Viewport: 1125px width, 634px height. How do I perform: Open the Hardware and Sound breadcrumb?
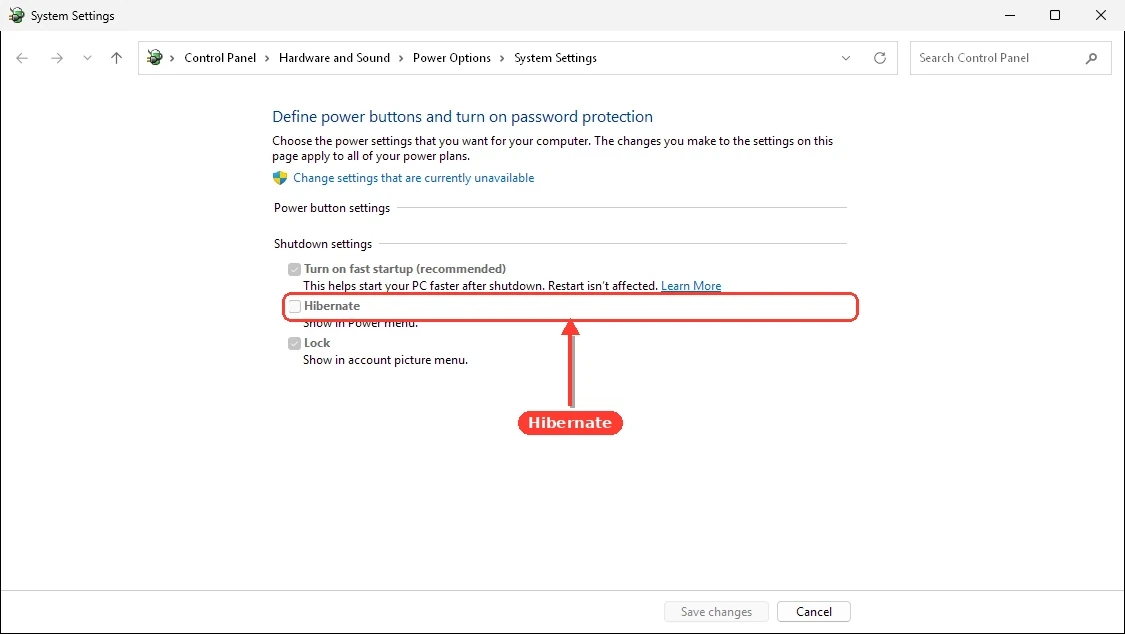334,58
